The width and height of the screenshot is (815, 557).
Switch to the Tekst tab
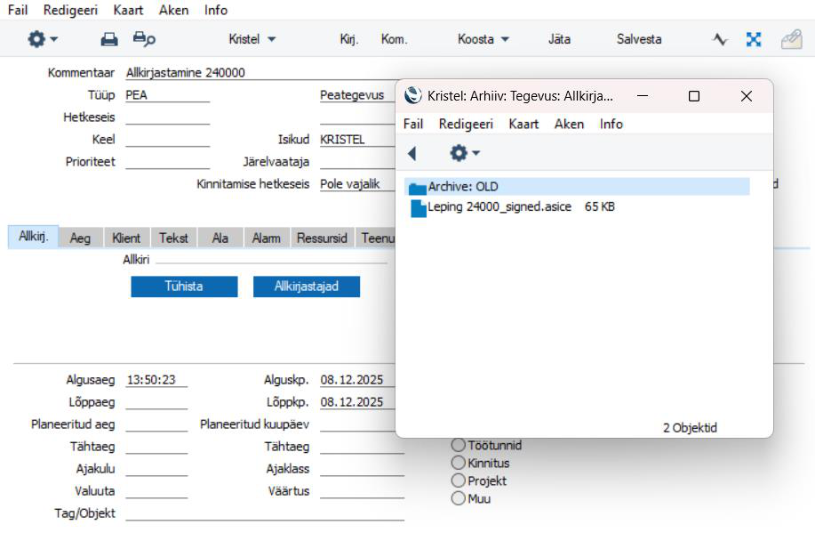(174, 238)
